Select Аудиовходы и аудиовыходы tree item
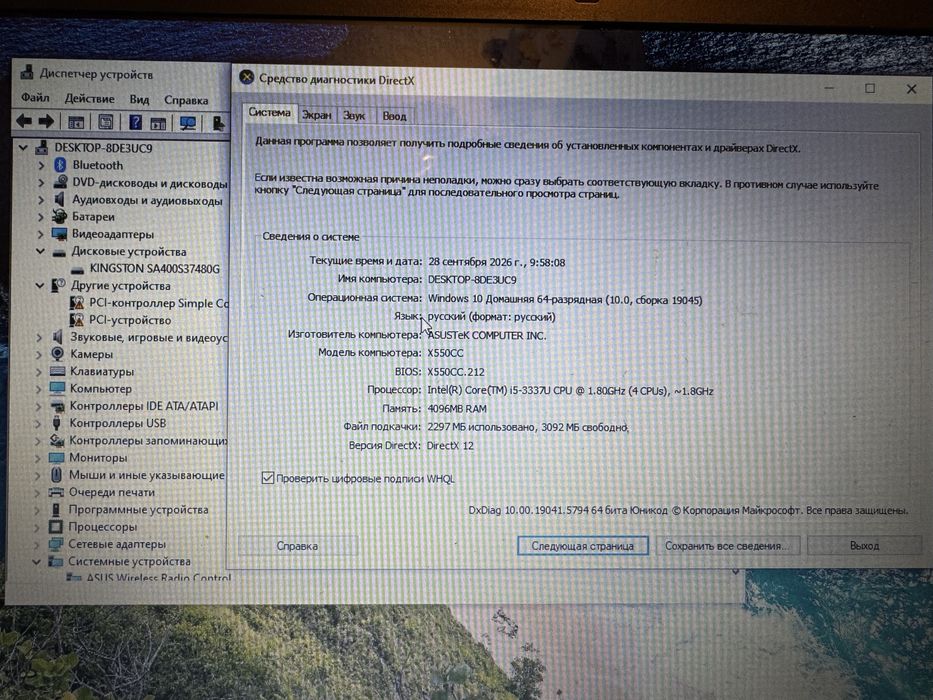Viewport: 933px width, 700px height. coord(147,200)
